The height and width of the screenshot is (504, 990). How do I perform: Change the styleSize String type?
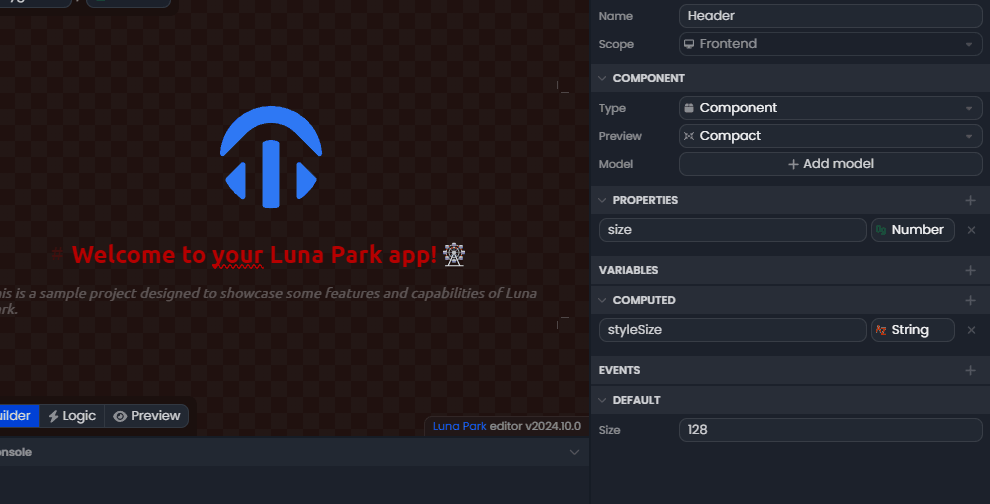pyautogui.click(x=912, y=330)
